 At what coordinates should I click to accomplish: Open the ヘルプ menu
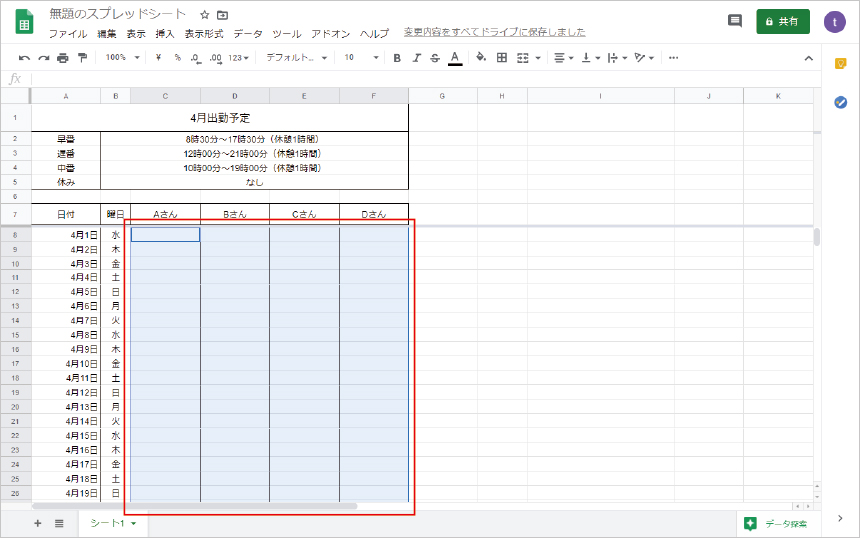374,33
